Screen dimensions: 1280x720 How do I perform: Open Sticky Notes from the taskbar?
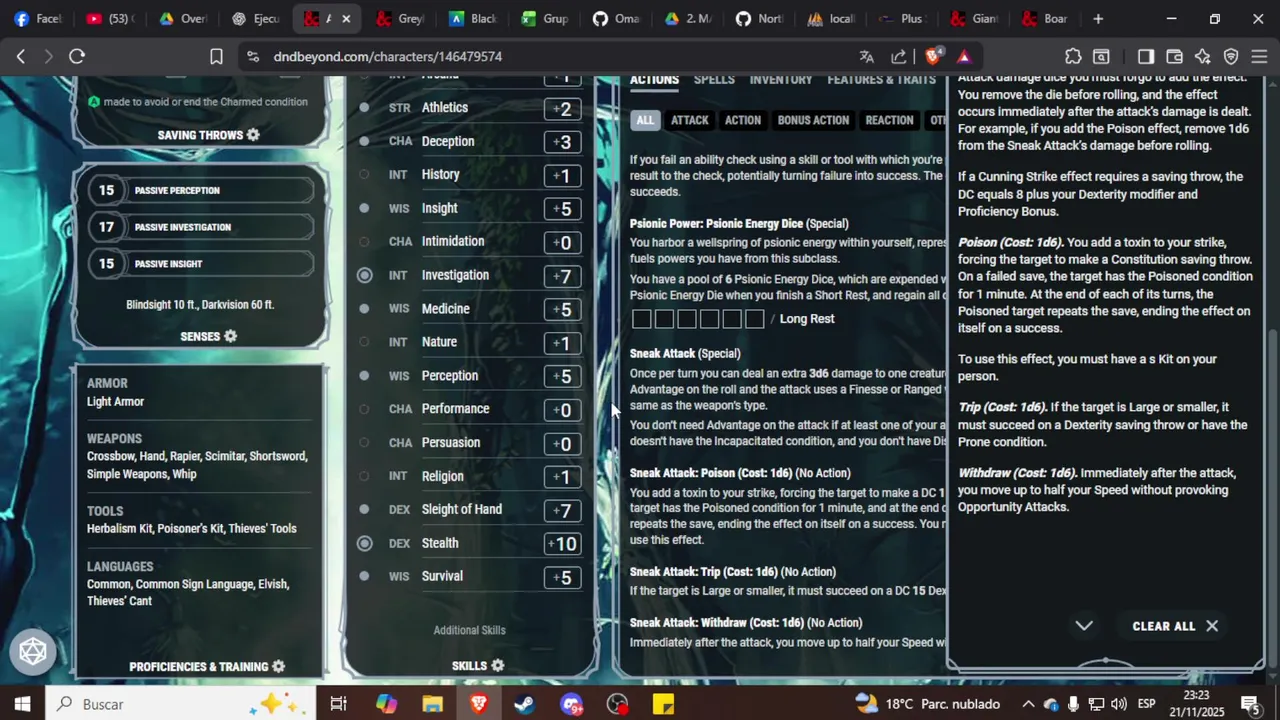tap(663, 704)
